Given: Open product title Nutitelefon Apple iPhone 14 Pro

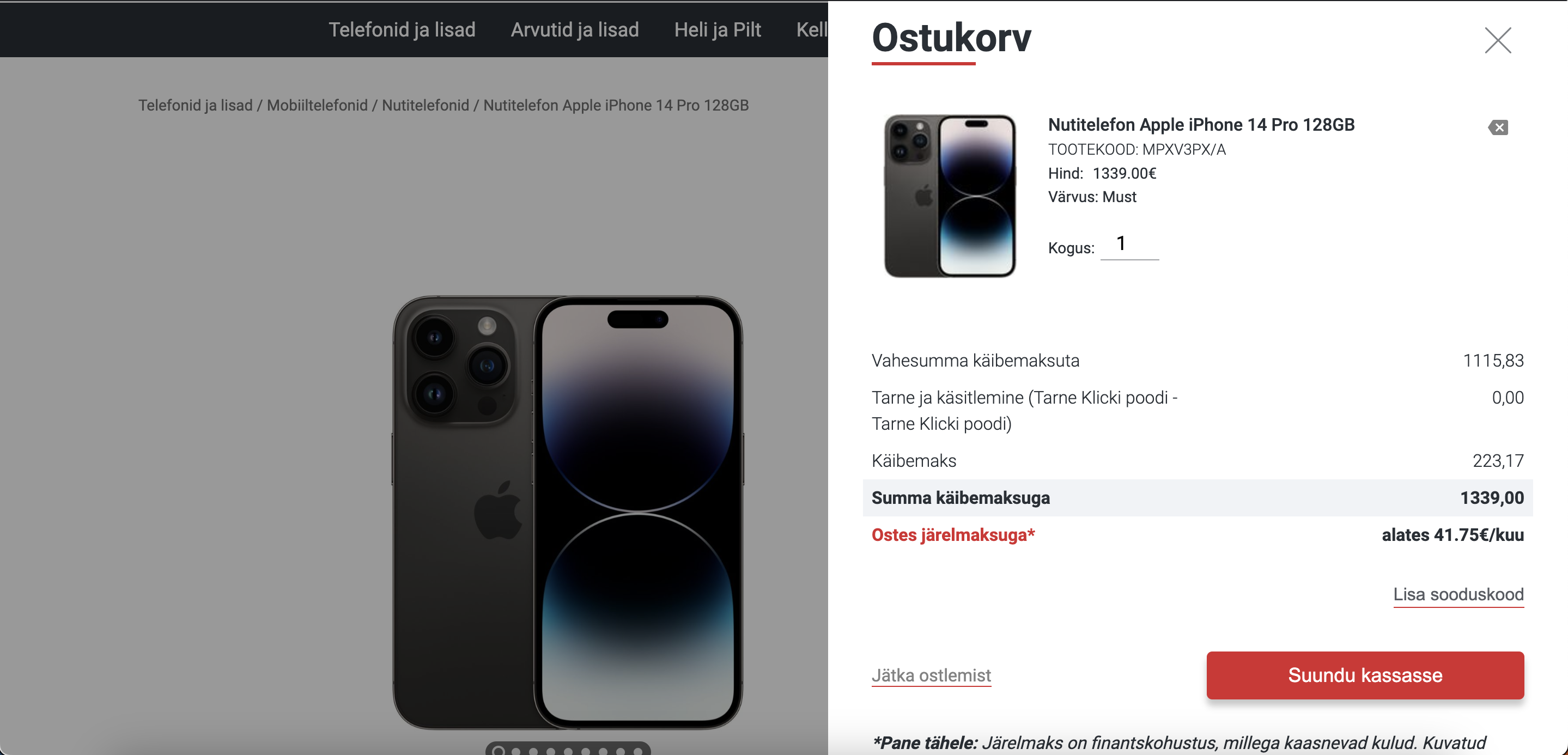Looking at the screenshot, I should 1201,124.
